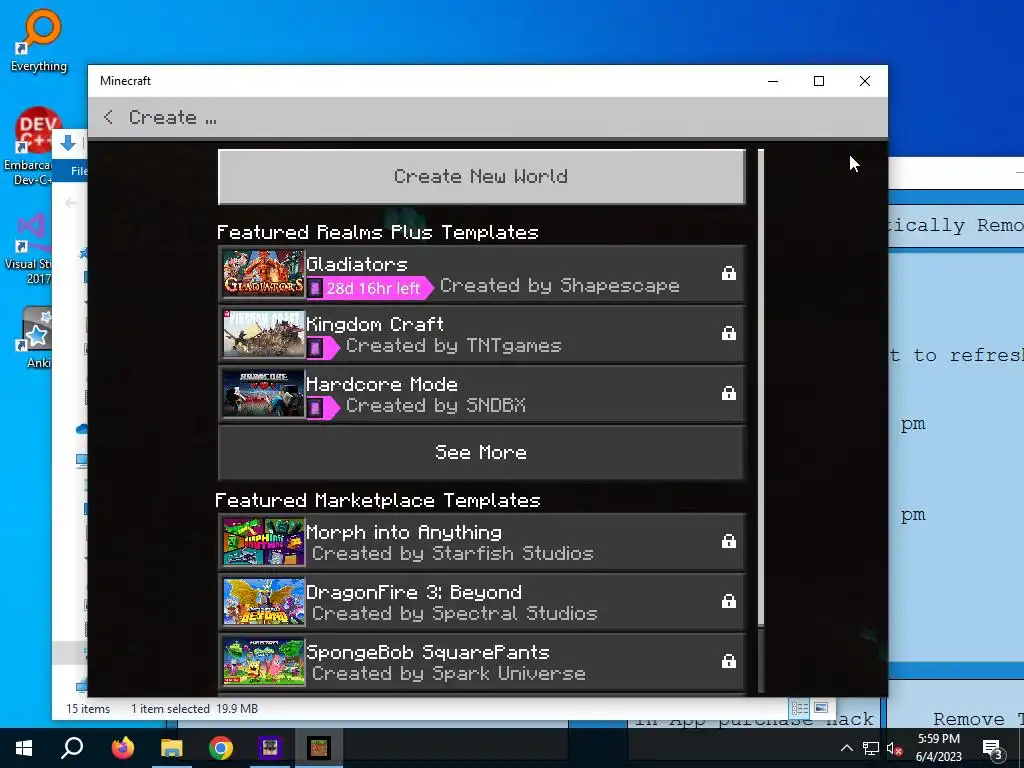Open the Windows Start menu
The width and height of the screenshot is (1024, 768).
pos(24,748)
